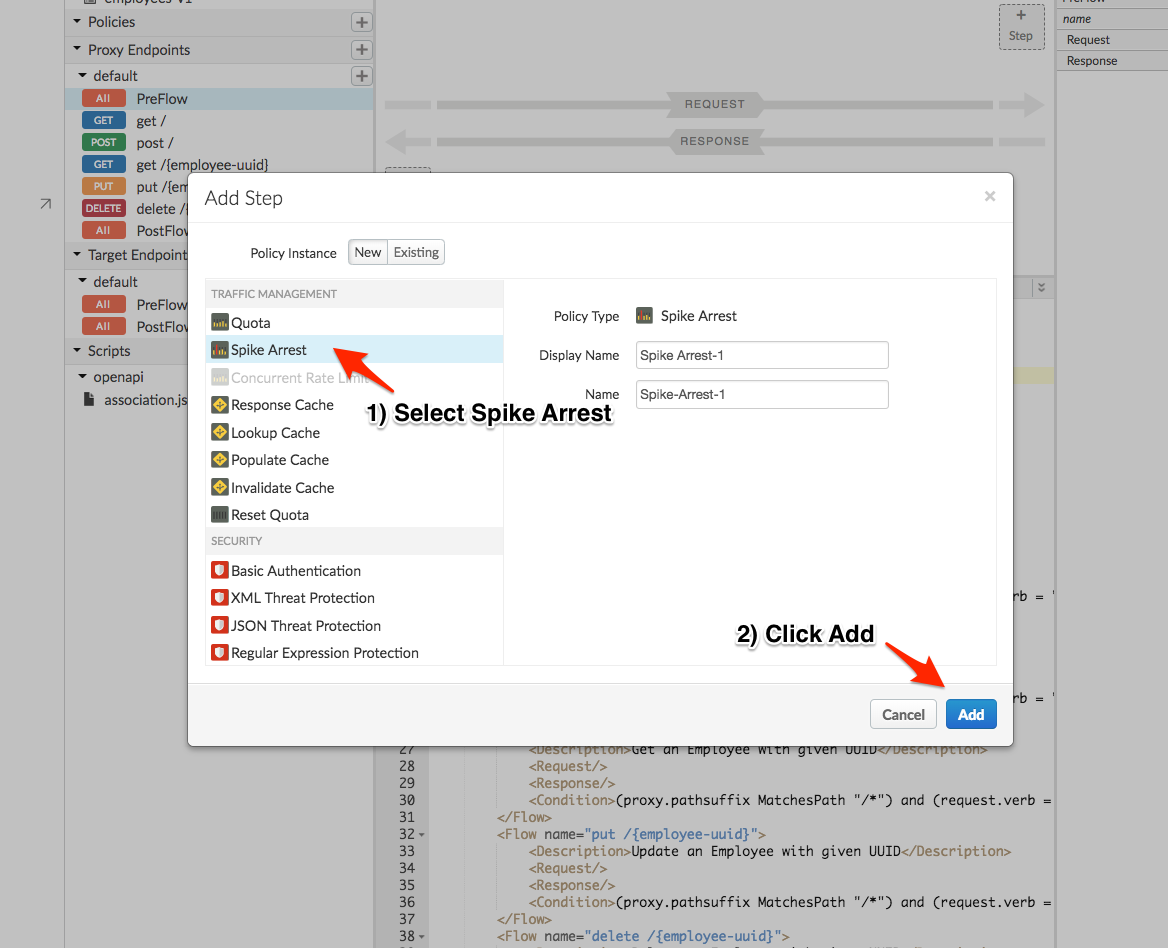Viewport: 1168px width, 948px height.
Task: Collapse the Target Endpoints section
Action: [77, 254]
